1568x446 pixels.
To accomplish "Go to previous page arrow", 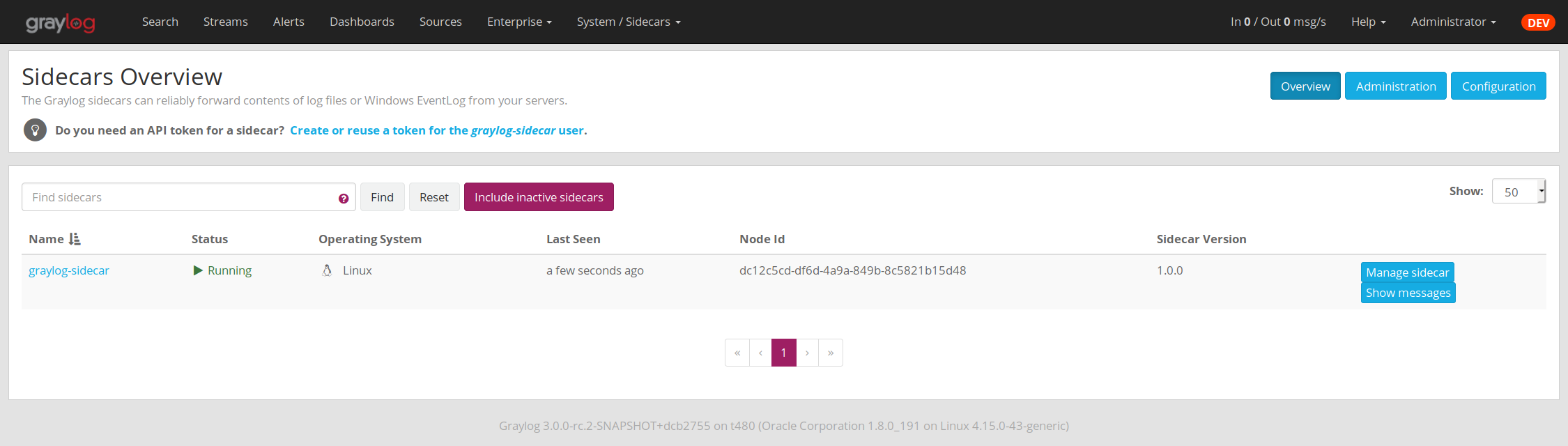I will pos(760,353).
